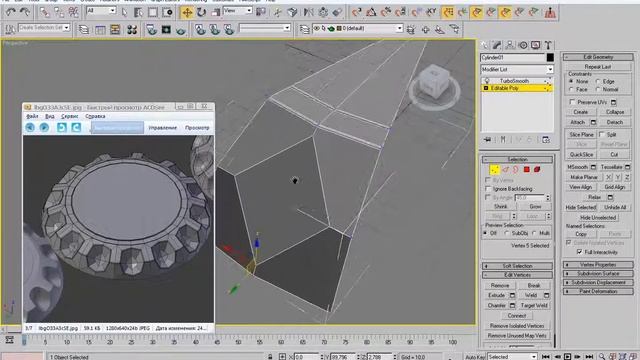This screenshot has height=360, width=640.
Task: Select Face constraint radio button
Action: [571, 89]
